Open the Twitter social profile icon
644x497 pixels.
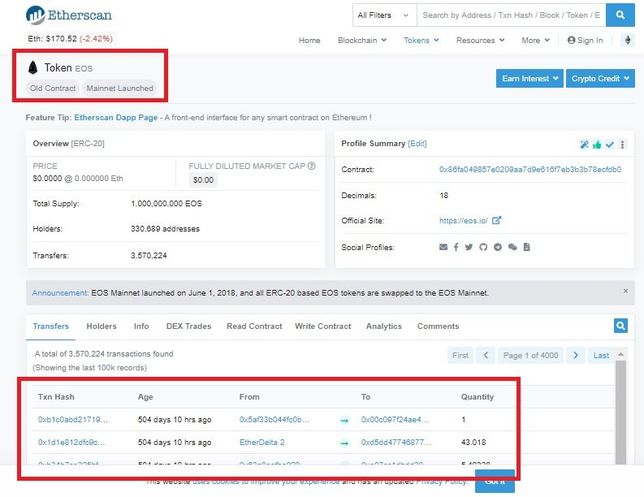coord(468,247)
